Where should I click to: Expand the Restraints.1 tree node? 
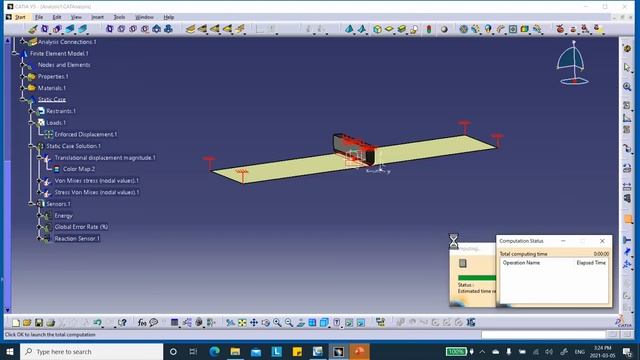[x=31, y=111]
